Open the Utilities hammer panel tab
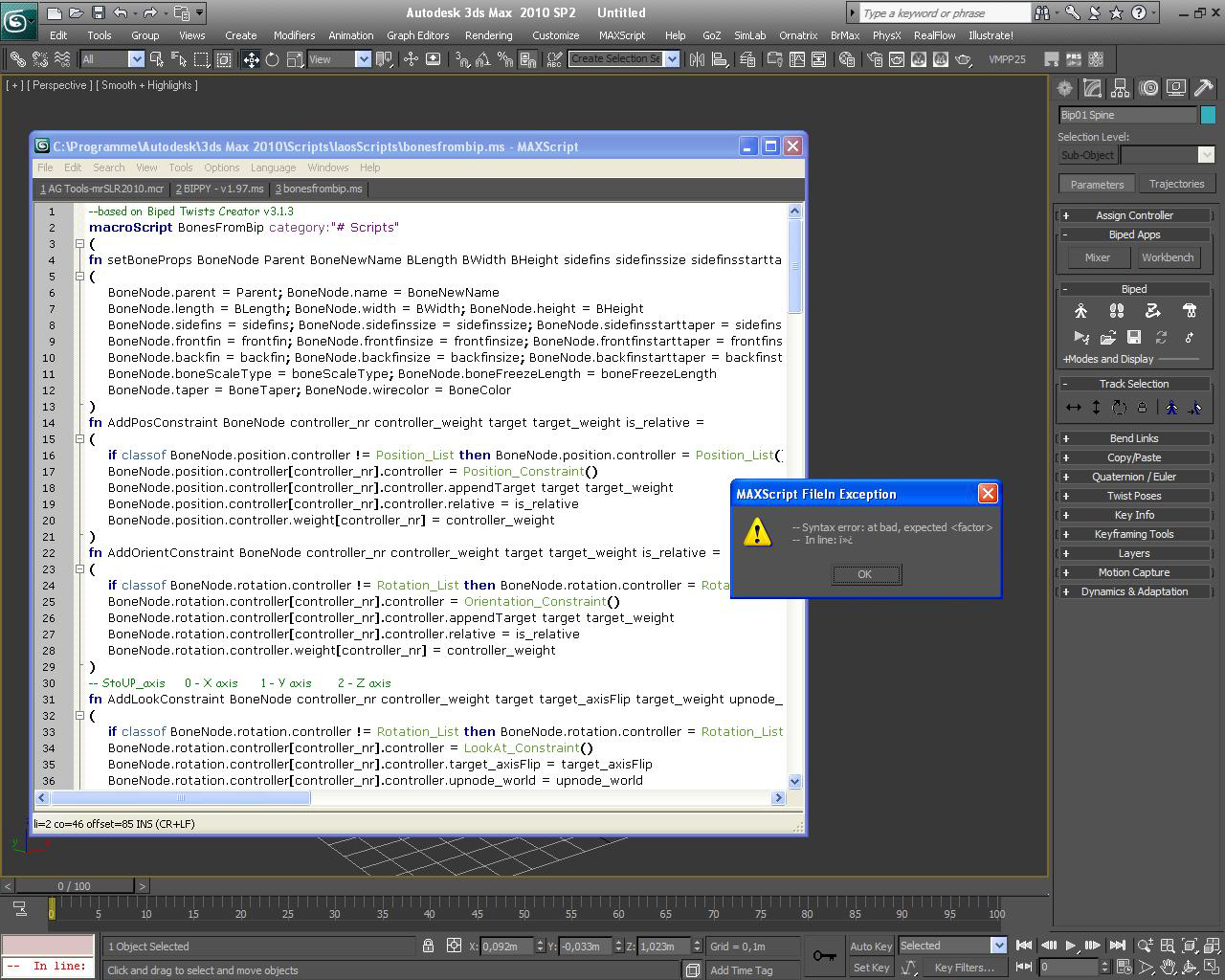The height and width of the screenshot is (980, 1225). 1204,88
